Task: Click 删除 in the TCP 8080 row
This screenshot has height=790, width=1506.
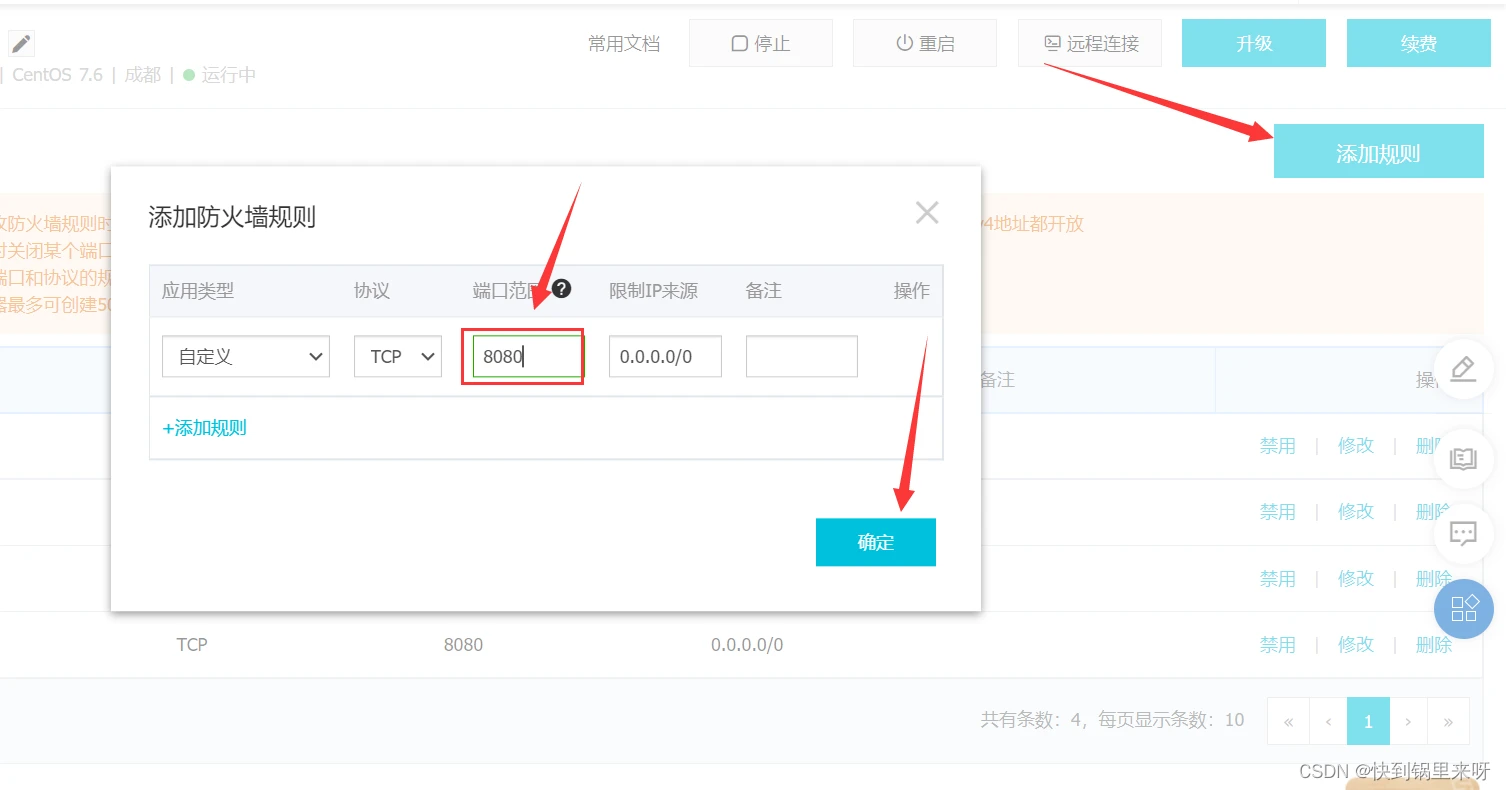Action: pyautogui.click(x=1434, y=645)
